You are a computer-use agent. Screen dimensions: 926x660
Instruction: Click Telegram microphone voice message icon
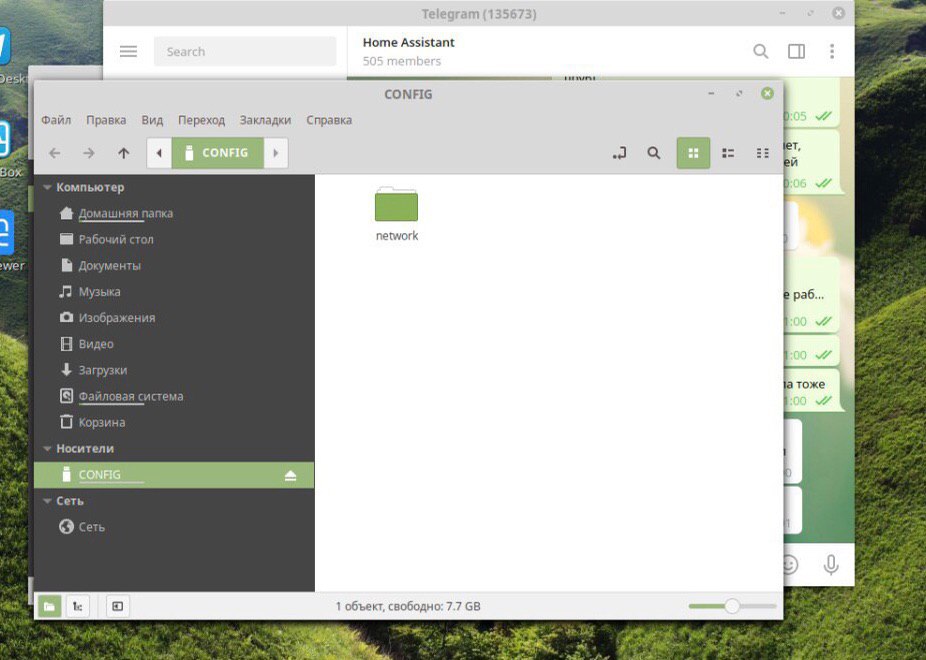831,565
